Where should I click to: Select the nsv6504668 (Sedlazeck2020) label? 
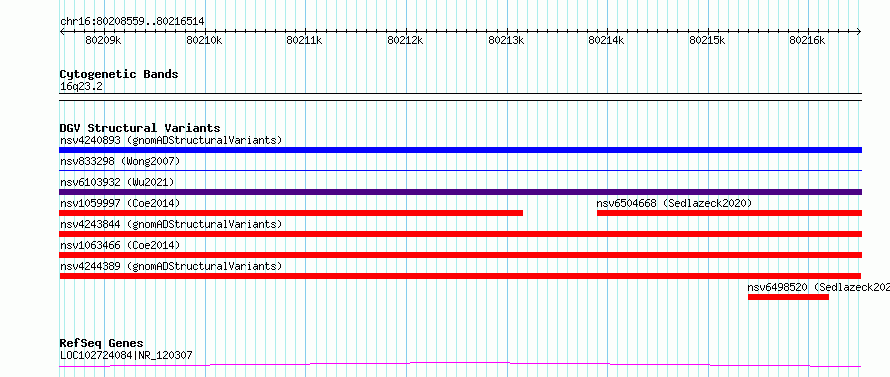674,203
